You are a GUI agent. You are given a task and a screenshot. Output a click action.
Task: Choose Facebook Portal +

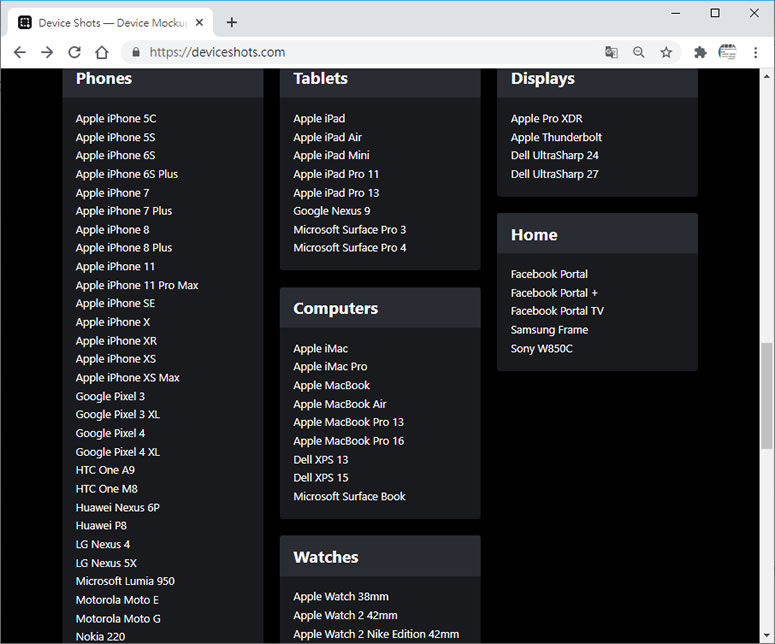(554, 293)
